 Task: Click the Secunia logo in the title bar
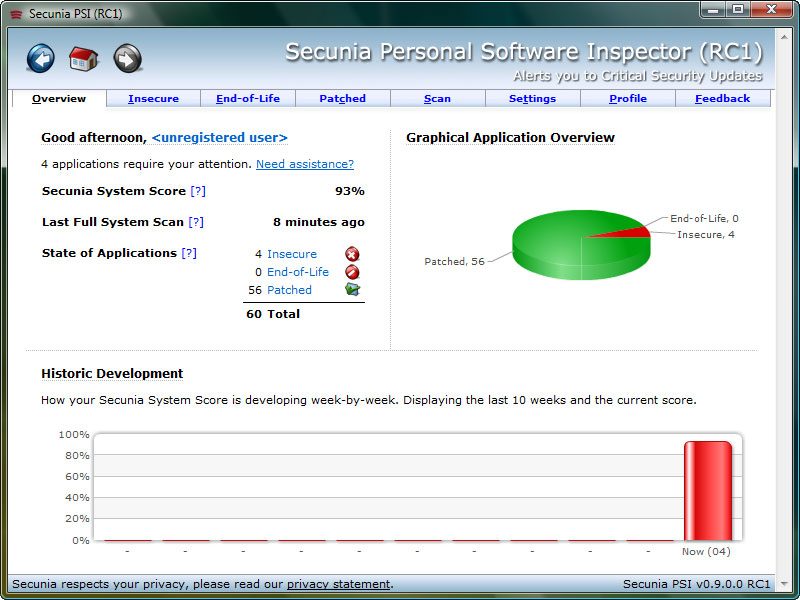click(16, 14)
